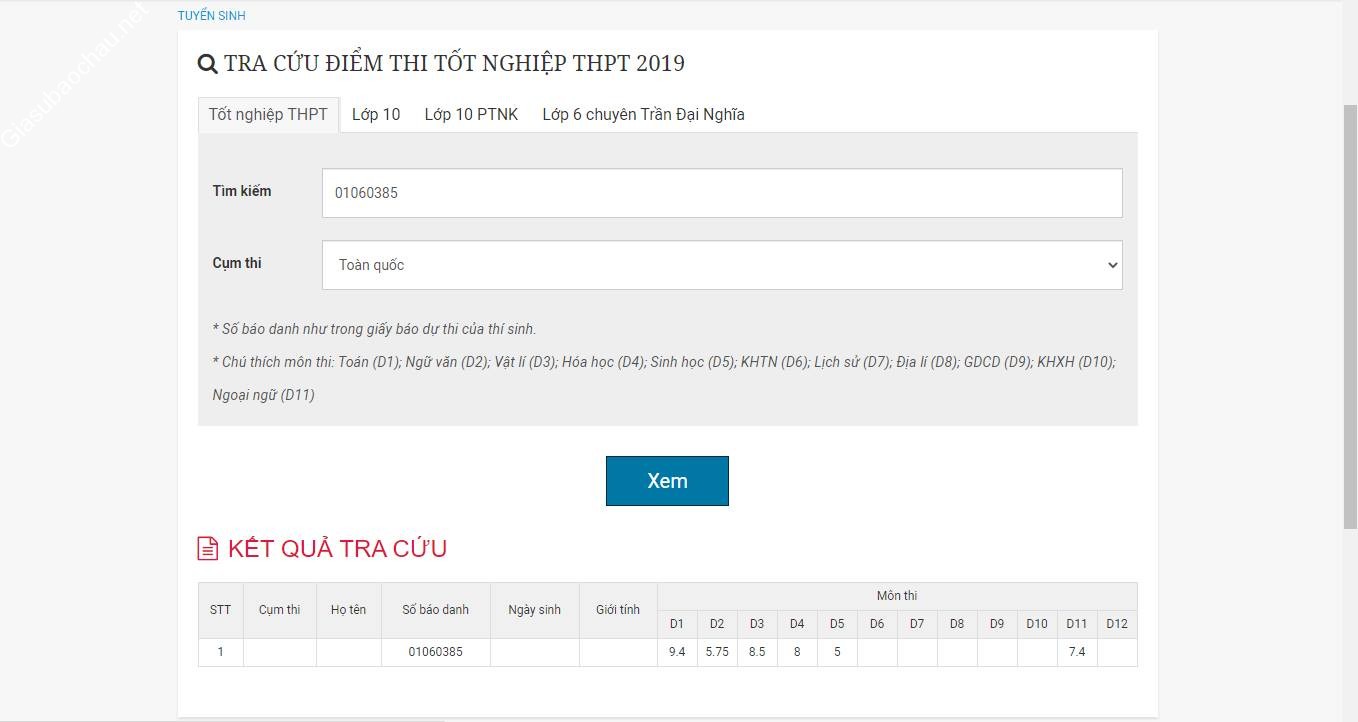Click the Giới tính column header
1358x722 pixels.
(x=618, y=610)
